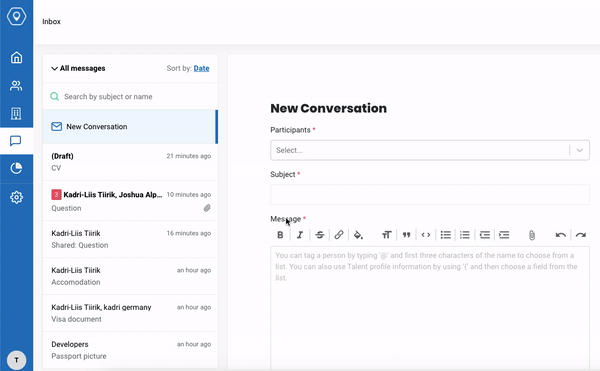The image size is (600, 371).
Task: Open the (Draft) CV conversation
Action: [x=130, y=162]
